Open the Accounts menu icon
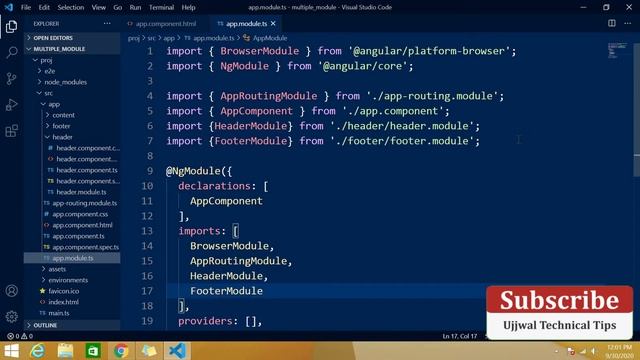 click(11, 291)
